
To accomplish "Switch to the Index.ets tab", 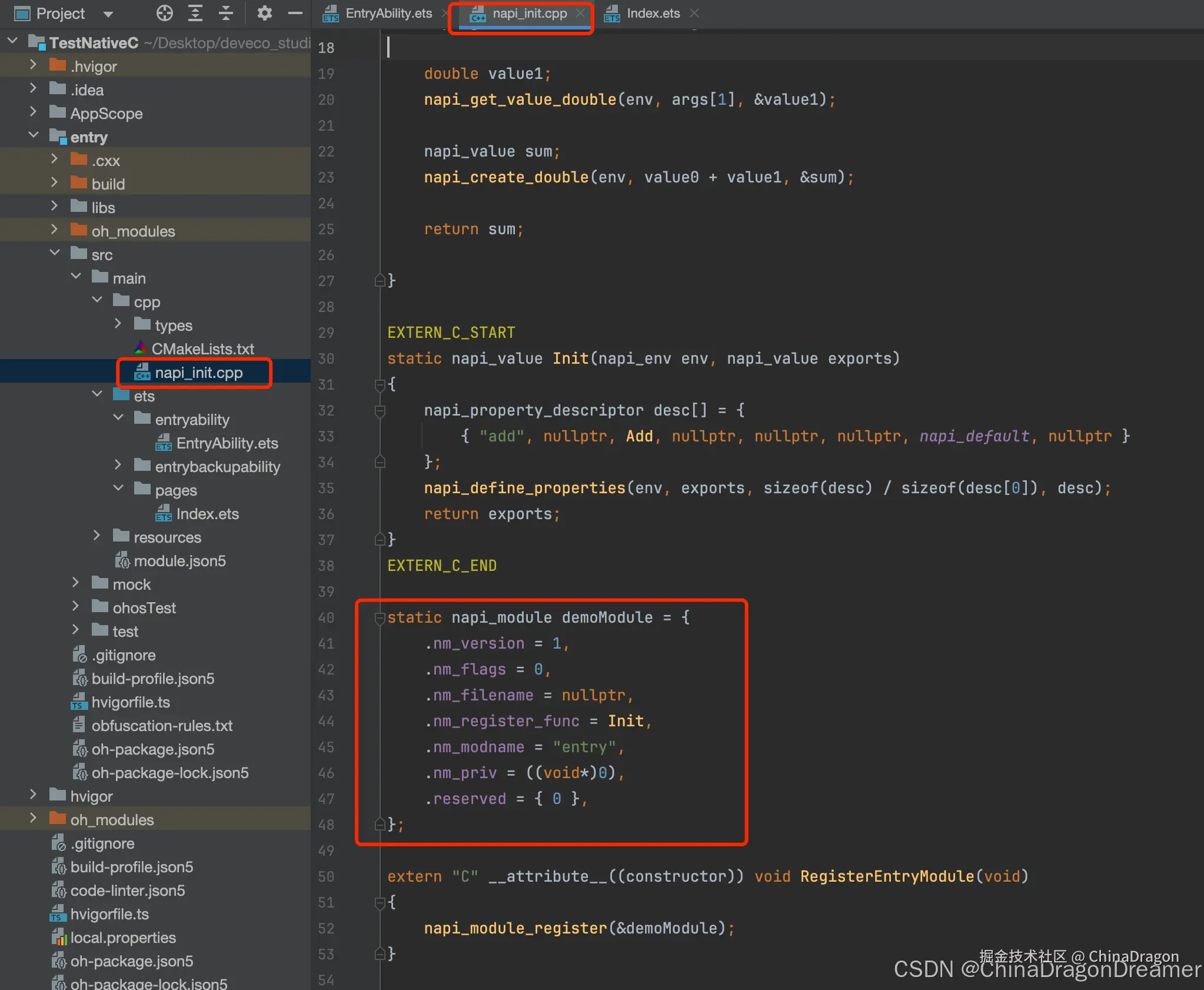I will (x=653, y=13).
